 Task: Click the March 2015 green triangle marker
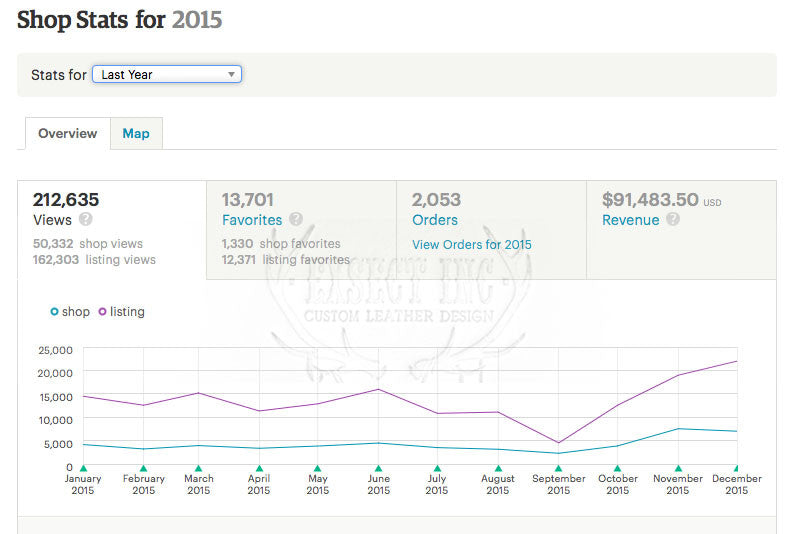click(198, 468)
